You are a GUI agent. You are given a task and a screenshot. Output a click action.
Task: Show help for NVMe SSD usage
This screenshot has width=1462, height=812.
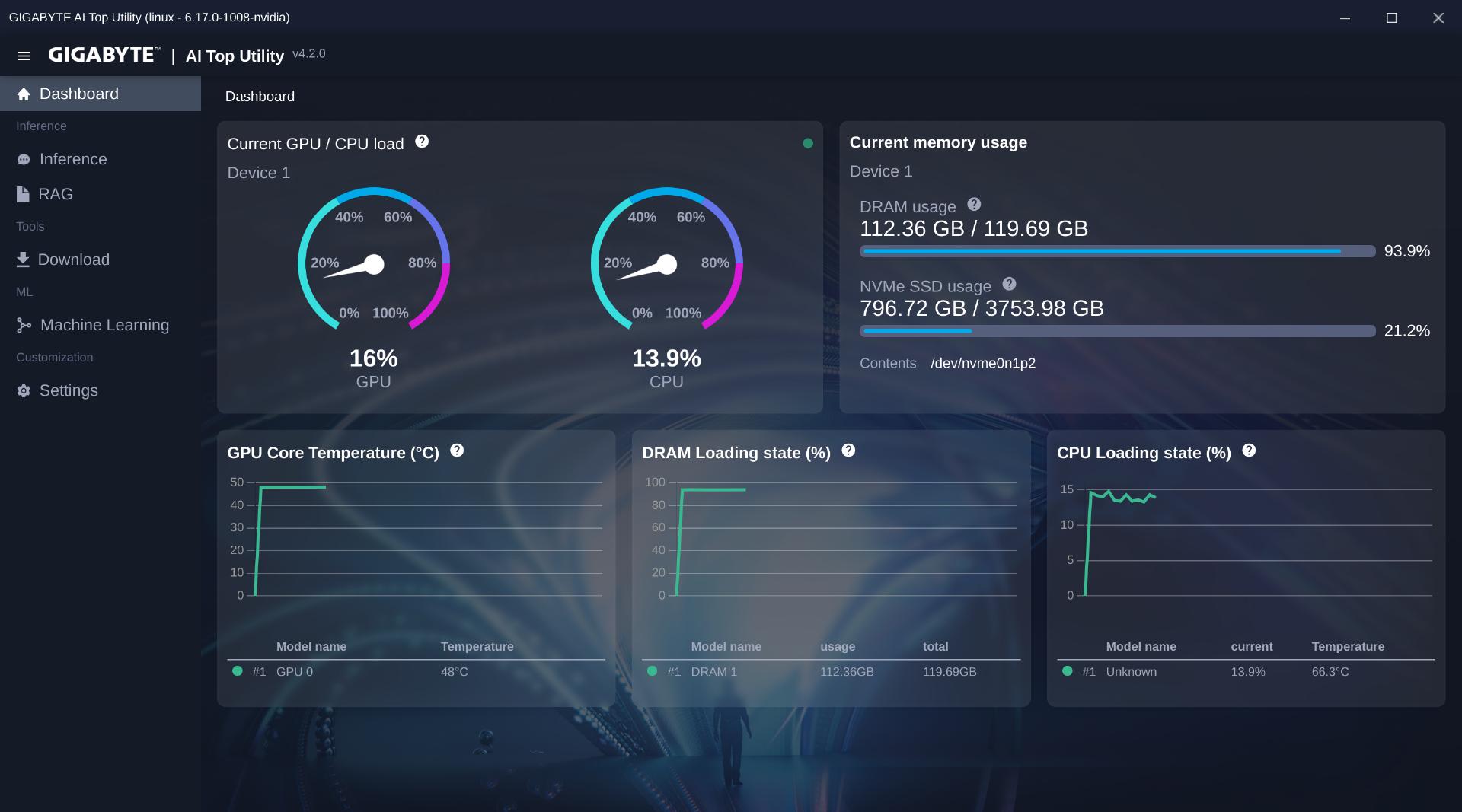tap(1010, 284)
